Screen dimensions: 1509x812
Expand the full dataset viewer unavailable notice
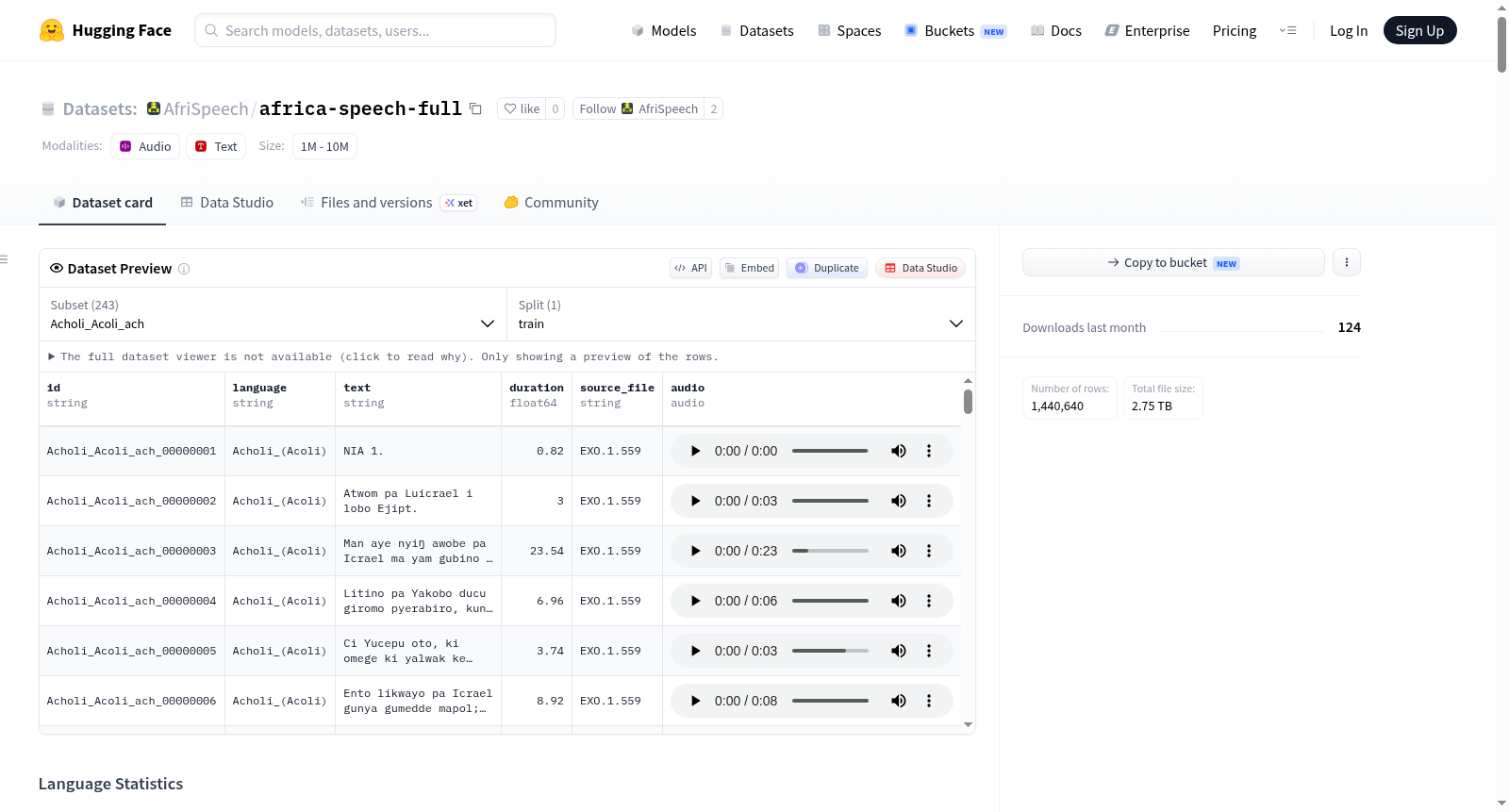coord(384,356)
